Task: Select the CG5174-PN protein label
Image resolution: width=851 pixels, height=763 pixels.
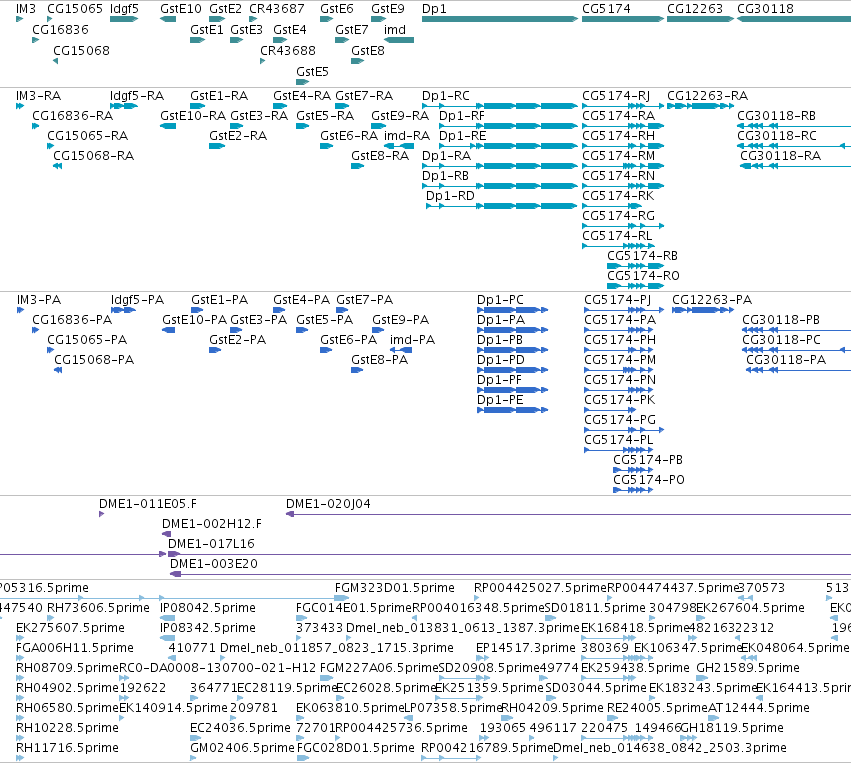Action: (x=620, y=380)
